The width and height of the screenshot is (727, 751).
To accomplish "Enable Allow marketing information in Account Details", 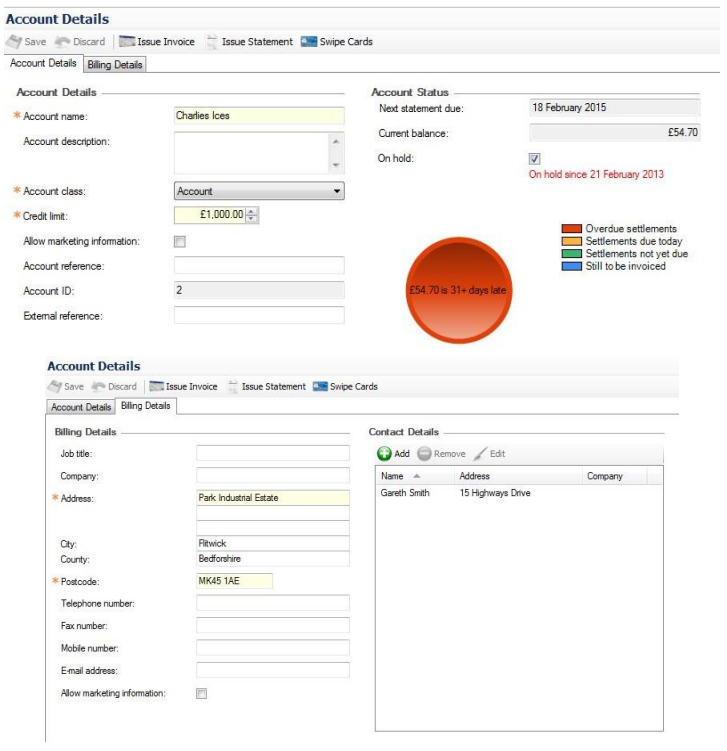I will tap(180, 241).
